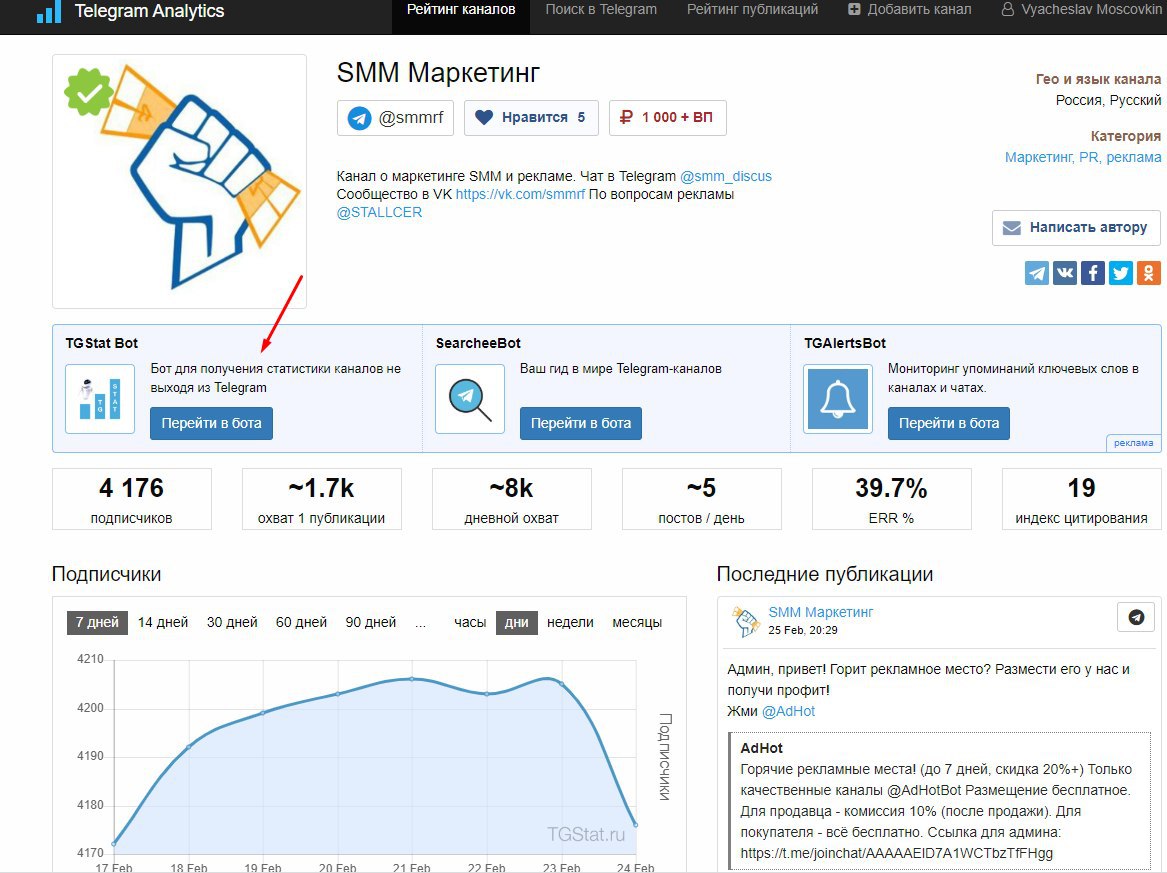Open the Поиск в Telegram tab
The height and width of the screenshot is (873, 1167).
[601, 10]
